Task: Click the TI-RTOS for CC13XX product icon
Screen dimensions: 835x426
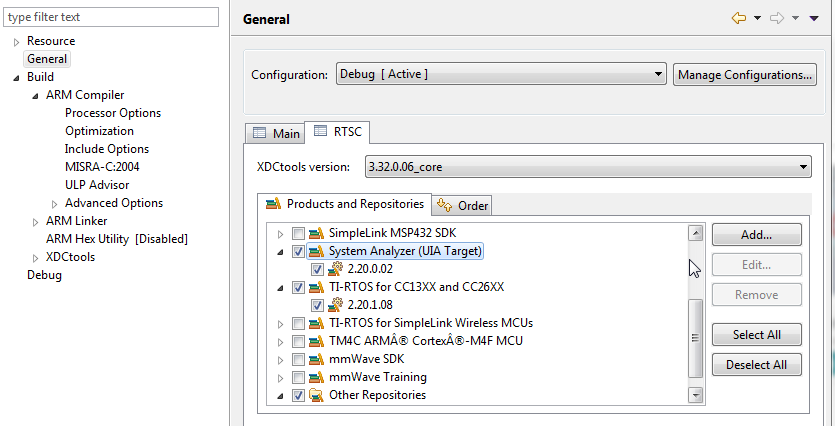Action: coord(317,287)
